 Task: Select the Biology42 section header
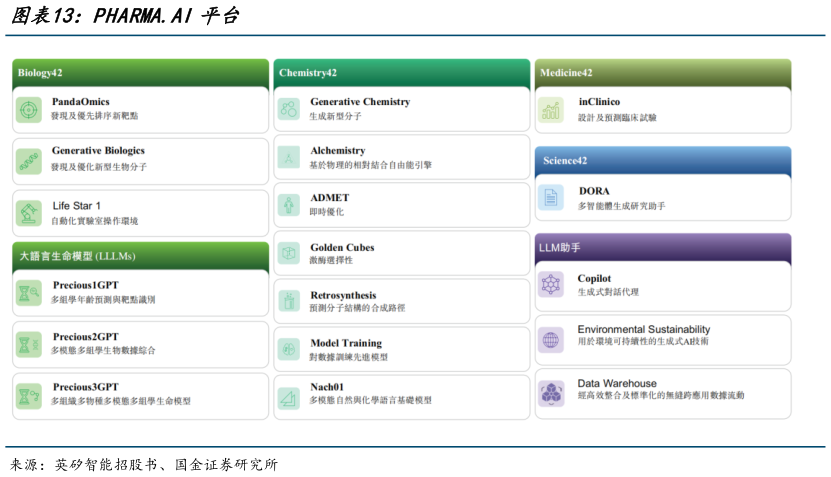click(140, 73)
